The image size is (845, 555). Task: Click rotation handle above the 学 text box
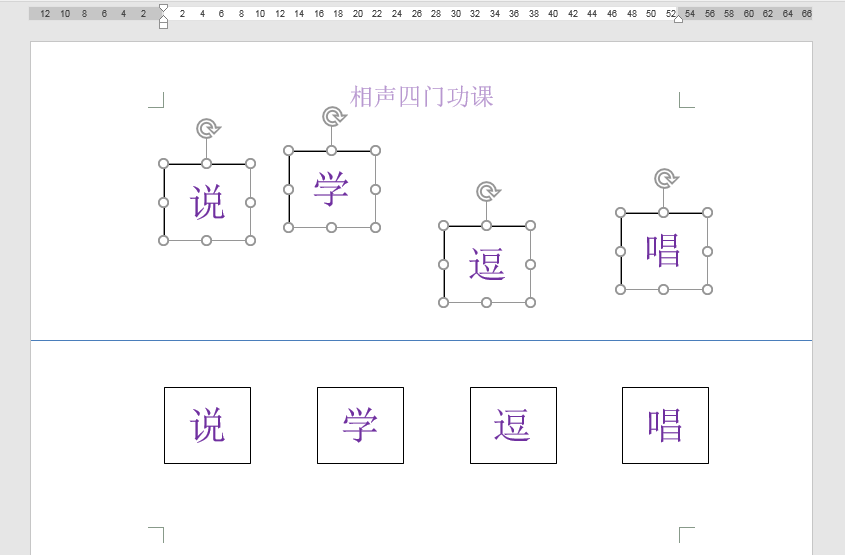[334, 116]
